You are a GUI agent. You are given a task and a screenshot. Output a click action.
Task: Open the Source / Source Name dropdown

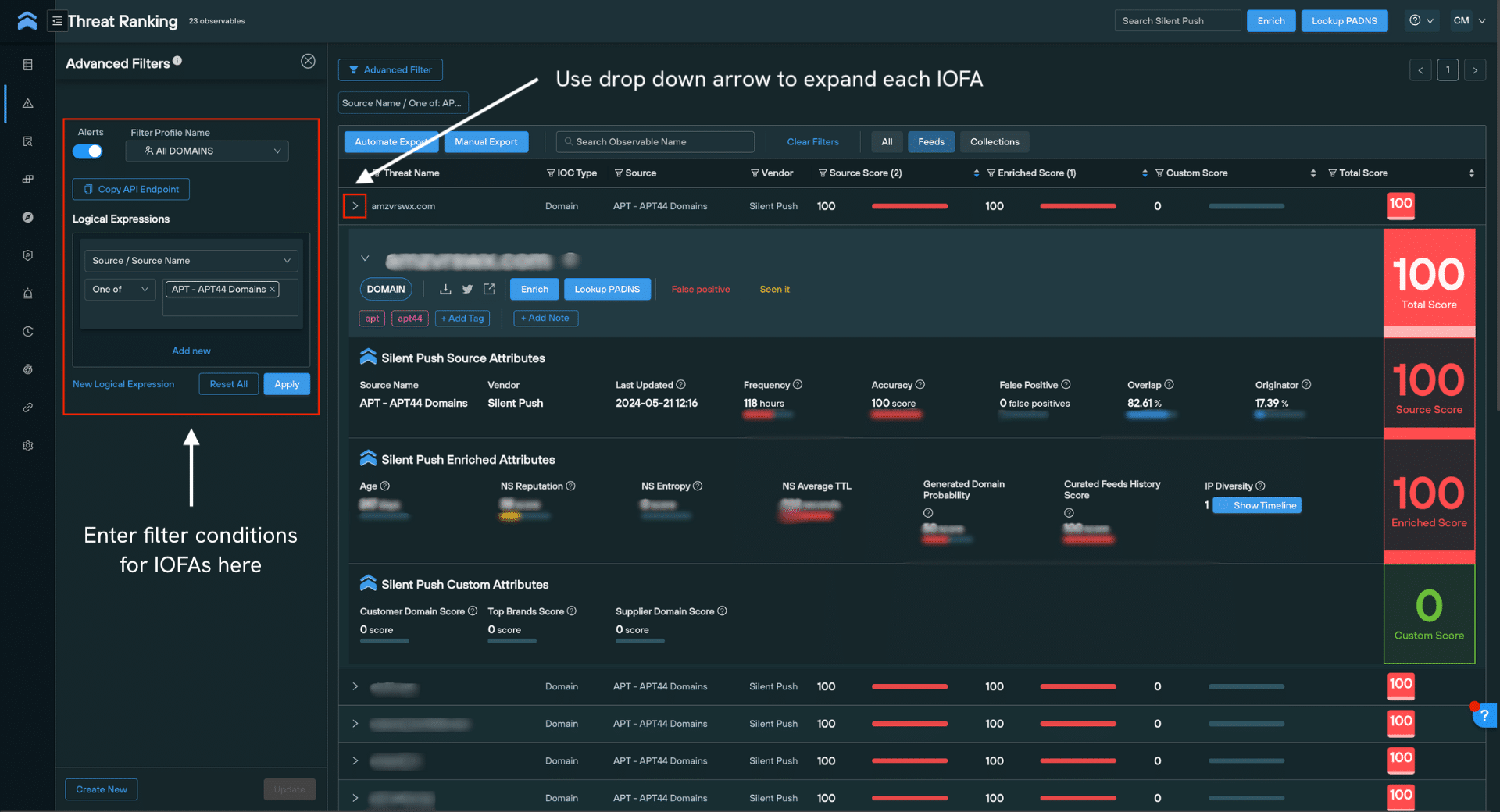pos(191,261)
